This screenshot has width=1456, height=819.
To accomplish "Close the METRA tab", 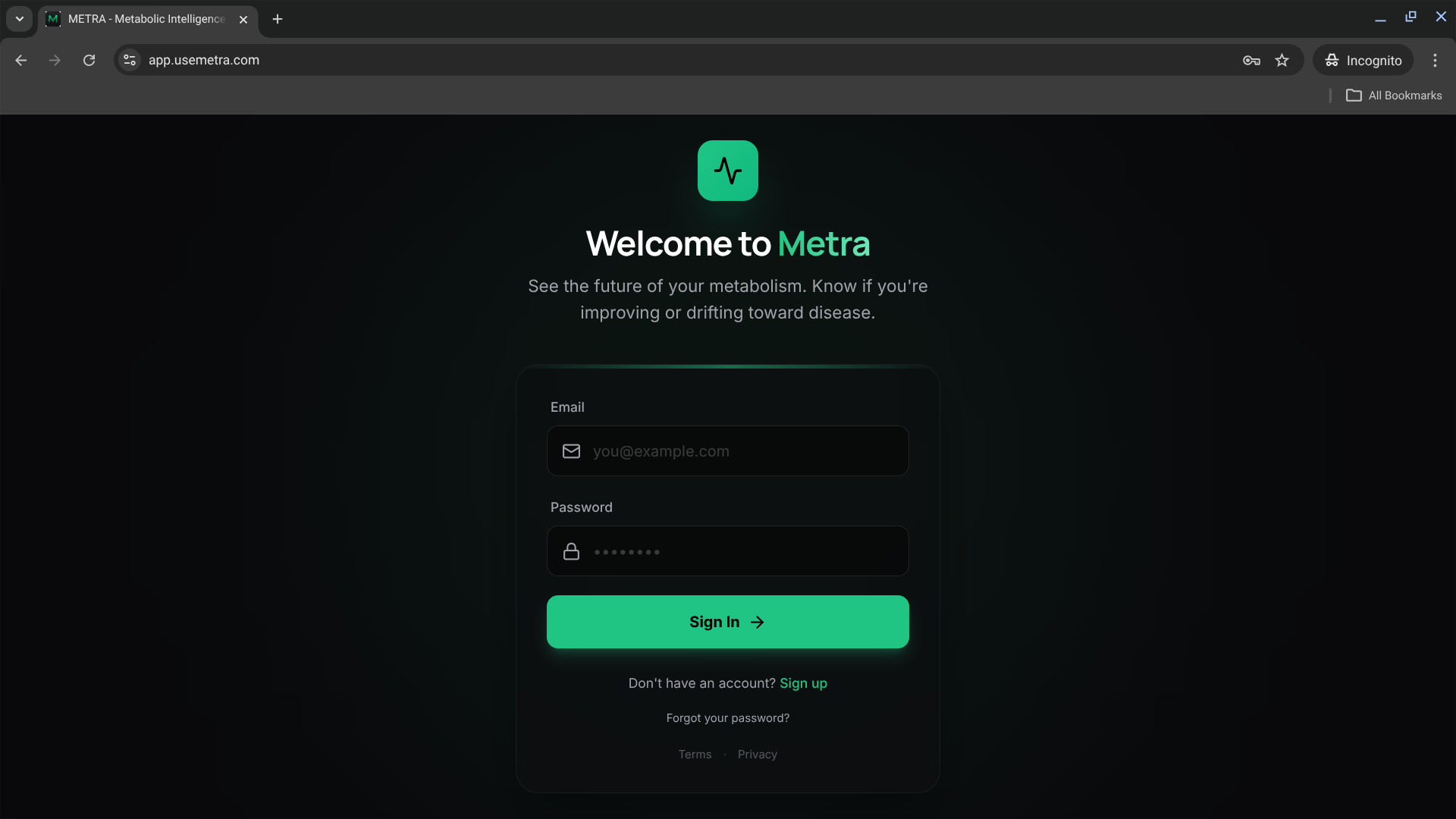I will pos(243,19).
